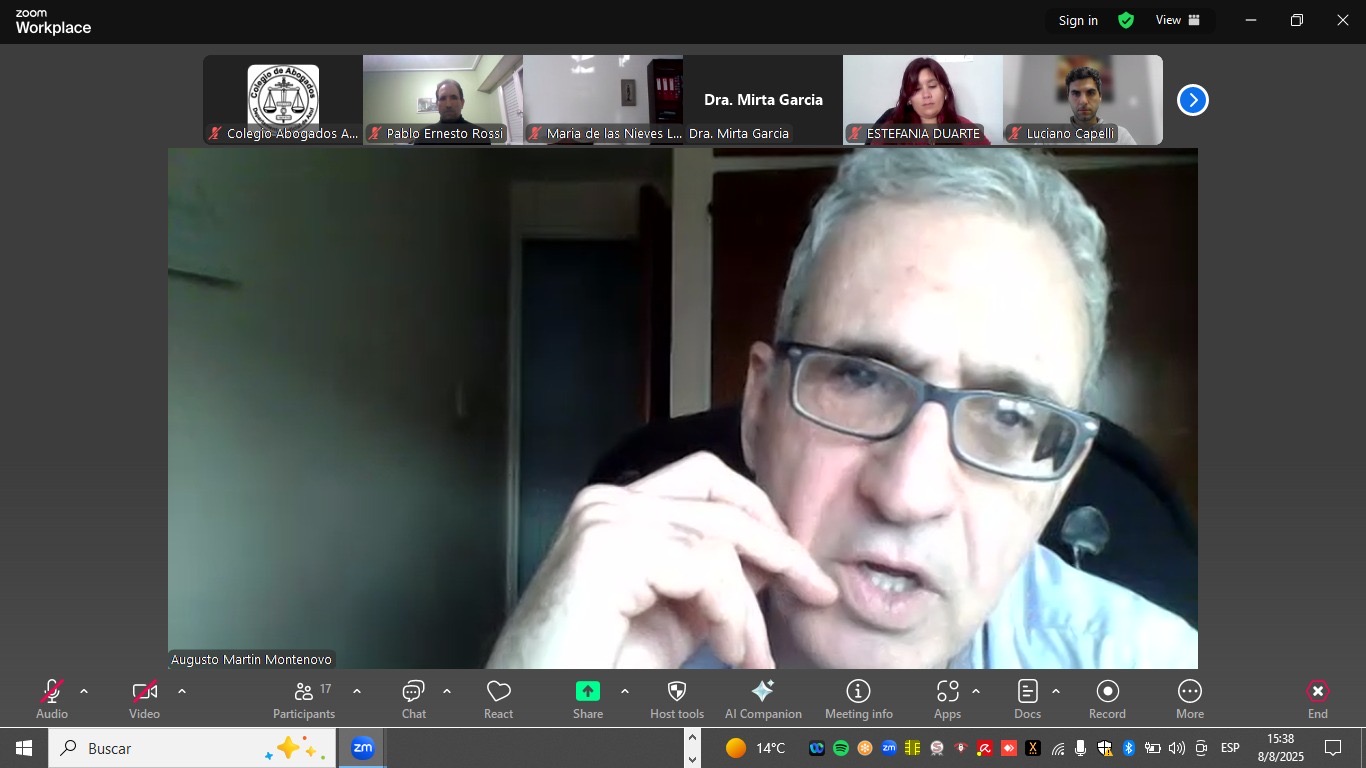End the meeting
Image resolution: width=1366 pixels, height=768 pixels.
coord(1318,699)
